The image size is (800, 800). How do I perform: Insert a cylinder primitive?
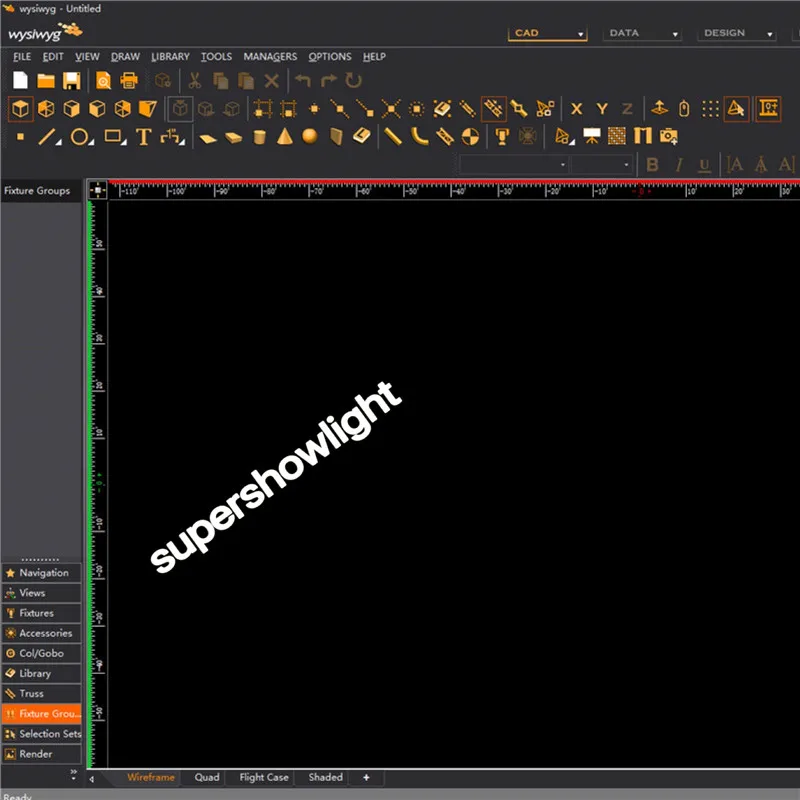pyautogui.click(x=260, y=137)
